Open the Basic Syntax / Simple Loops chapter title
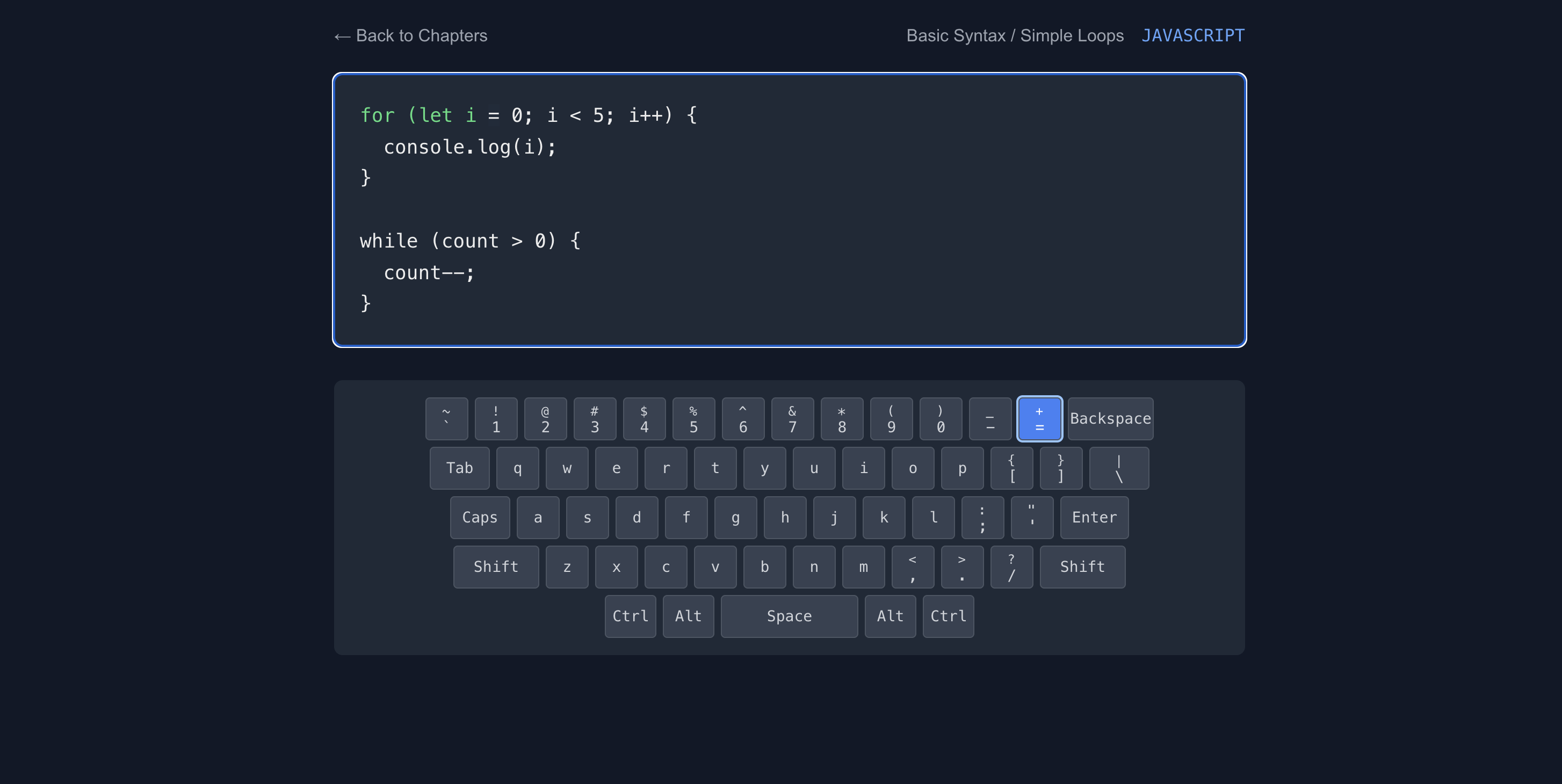Image resolution: width=1562 pixels, height=784 pixels. click(x=1015, y=36)
